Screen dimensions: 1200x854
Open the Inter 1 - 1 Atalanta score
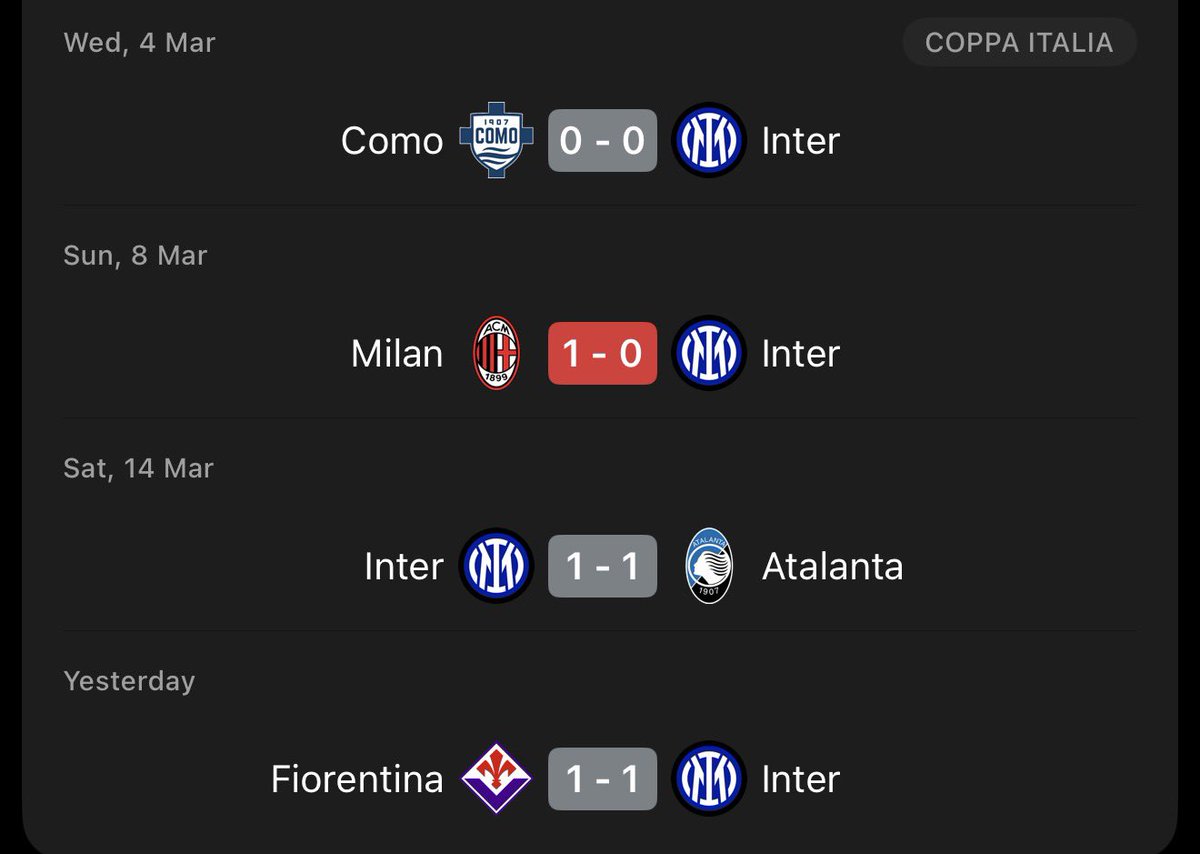602,566
